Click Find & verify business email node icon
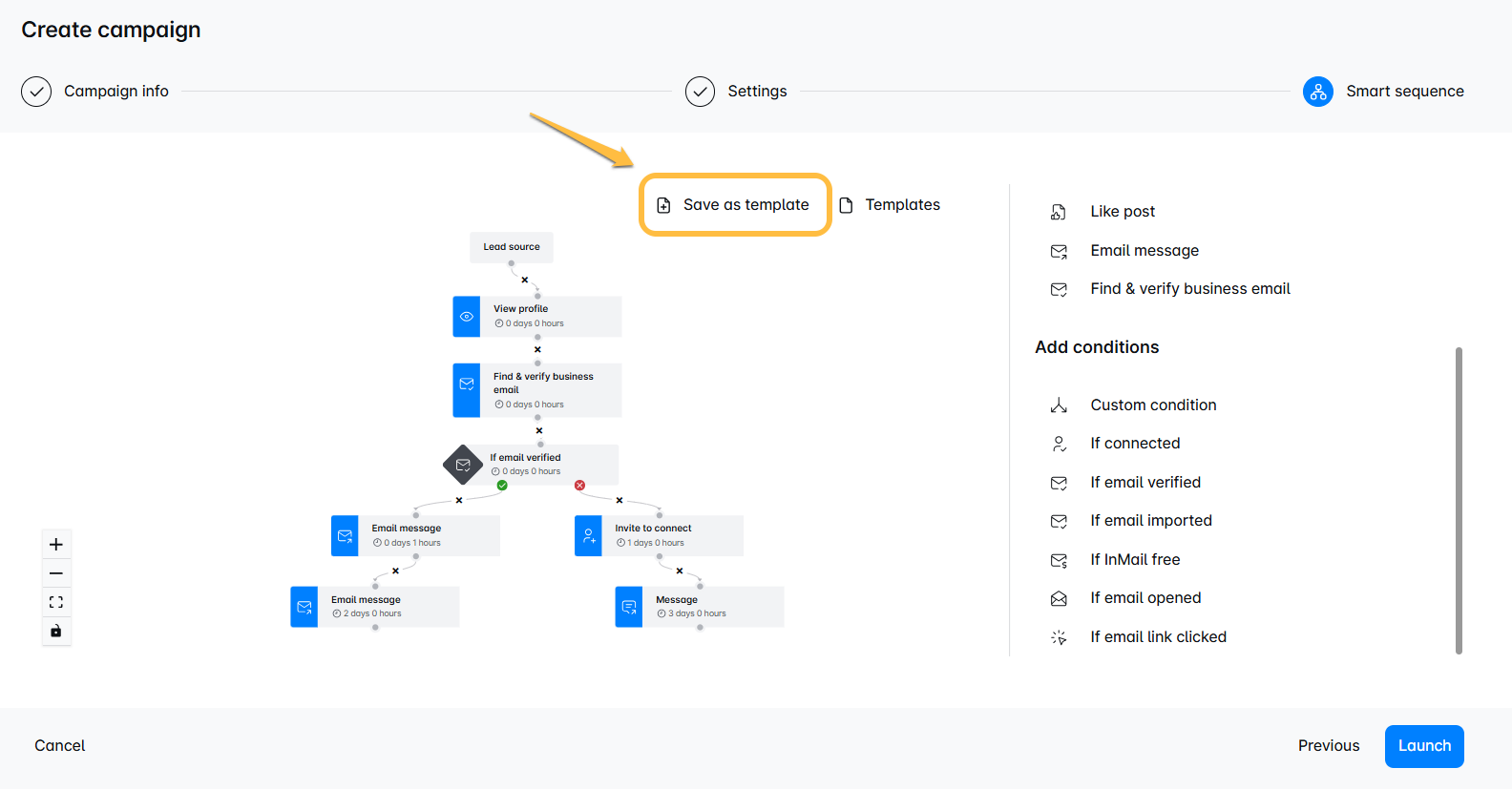 [467, 390]
